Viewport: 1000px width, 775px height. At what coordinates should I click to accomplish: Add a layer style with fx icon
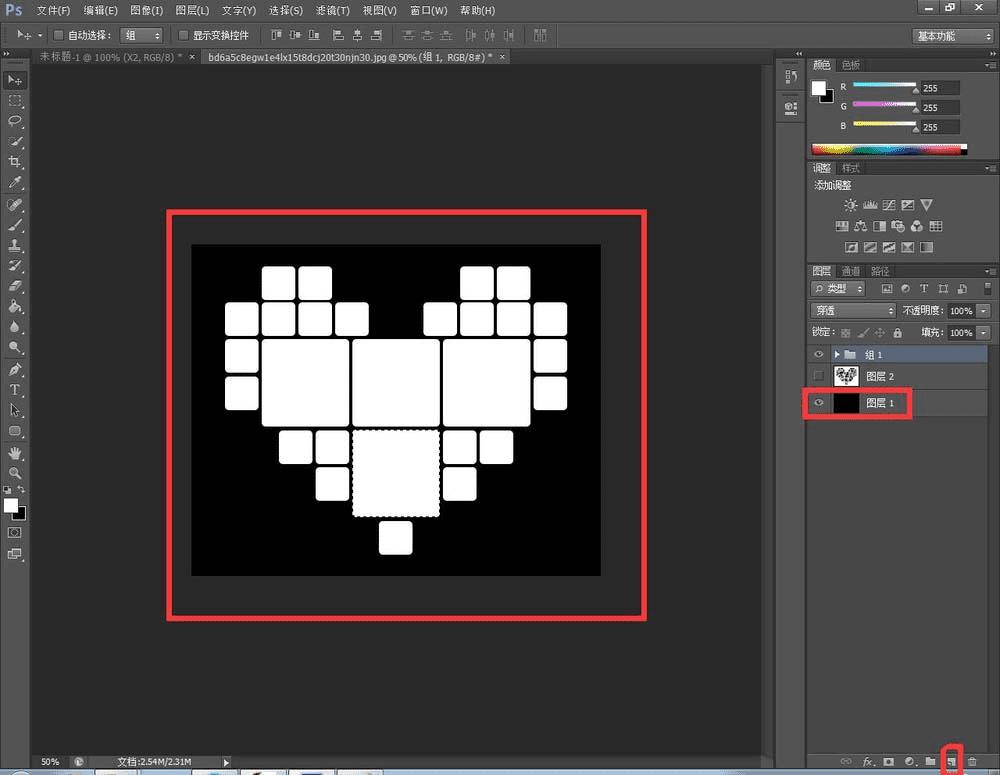tap(868, 762)
